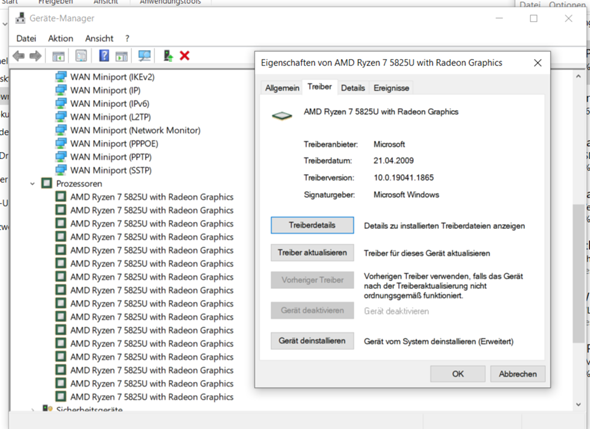Viewport: 590px width, 429px height.
Task: Open the Datei menu
Action: (26, 38)
